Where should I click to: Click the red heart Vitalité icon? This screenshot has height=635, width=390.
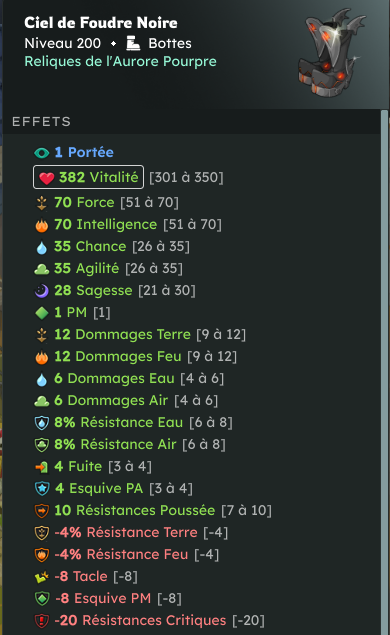47,178
